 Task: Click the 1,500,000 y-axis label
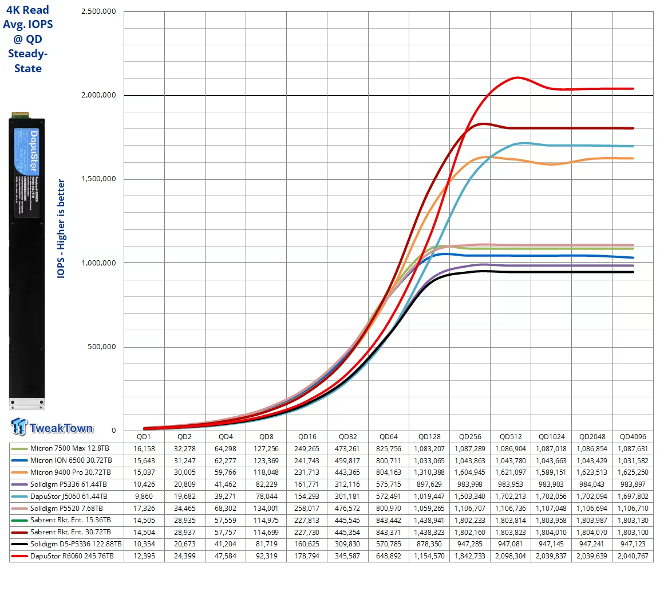pyautogui.click(x=99, y=179)
